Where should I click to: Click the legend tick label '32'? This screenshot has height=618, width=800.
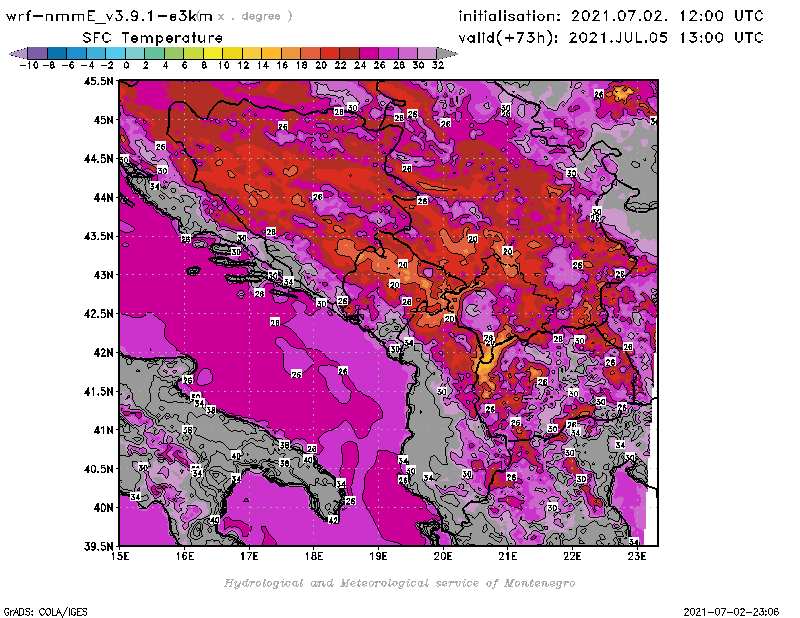(438, 66)
